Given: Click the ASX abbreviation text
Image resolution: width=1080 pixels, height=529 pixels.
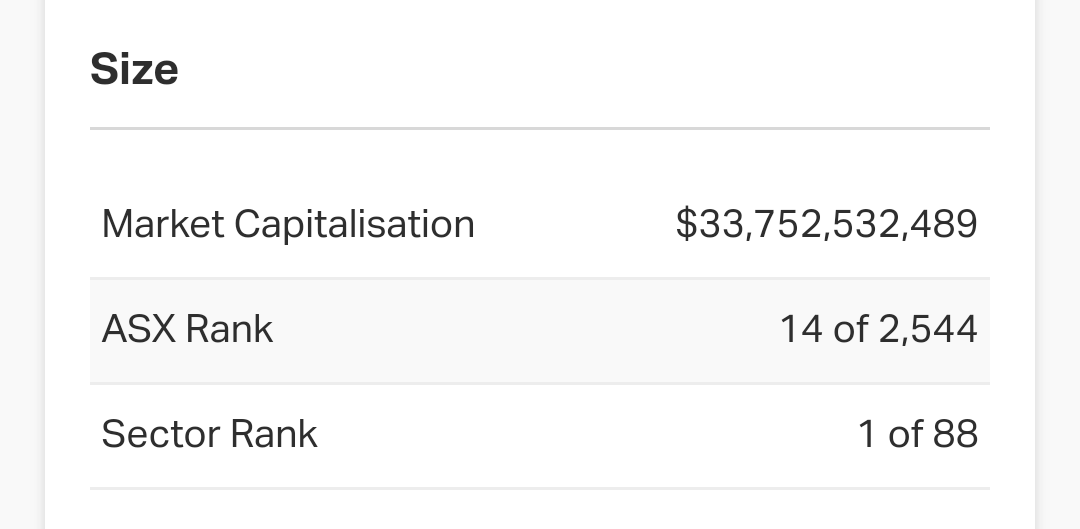Looking at the screenshot, I should coord(138,329).
